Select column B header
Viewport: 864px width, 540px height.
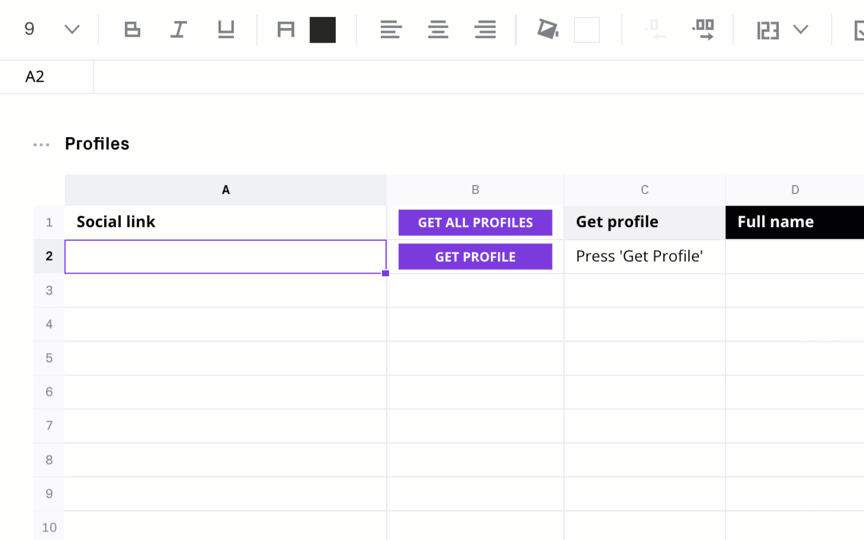point(475,190)
